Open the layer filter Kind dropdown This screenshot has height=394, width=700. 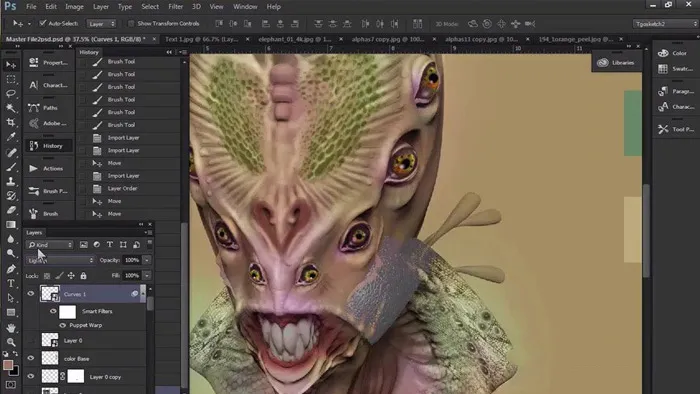point(50,245)
